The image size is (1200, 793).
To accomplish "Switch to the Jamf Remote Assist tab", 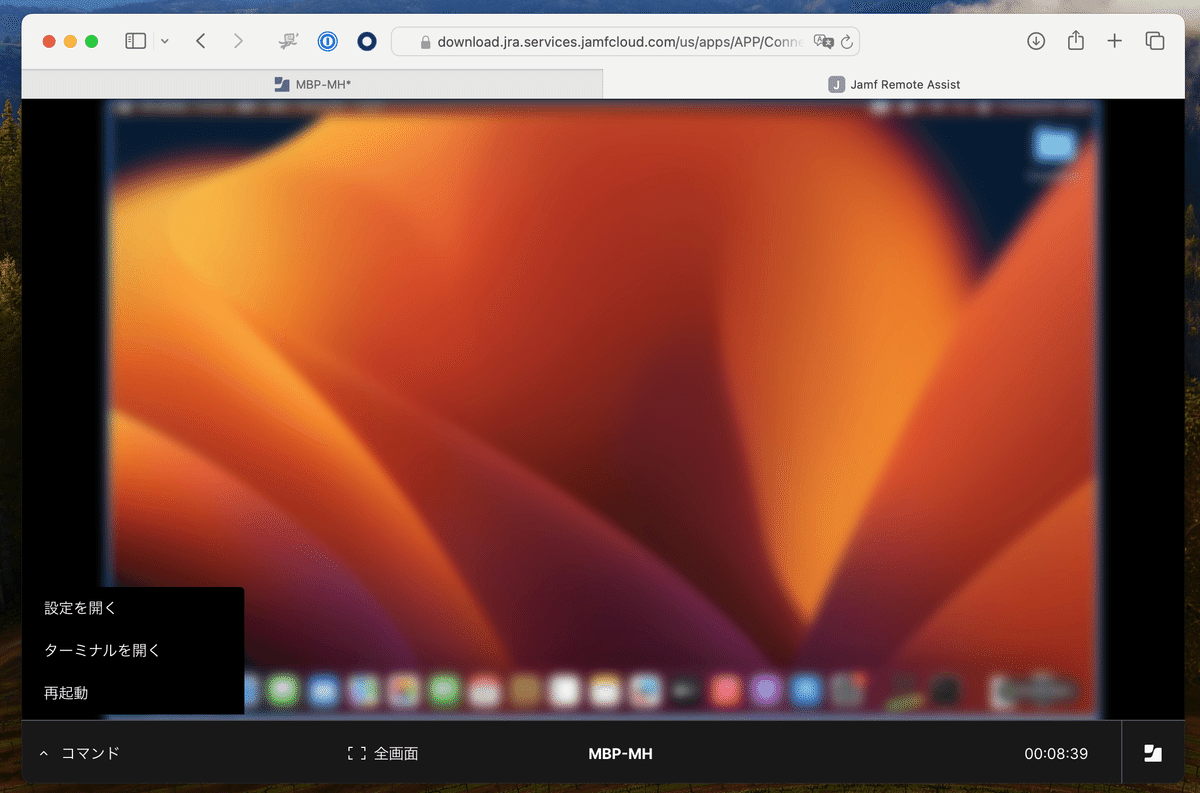I will point(892,84).
